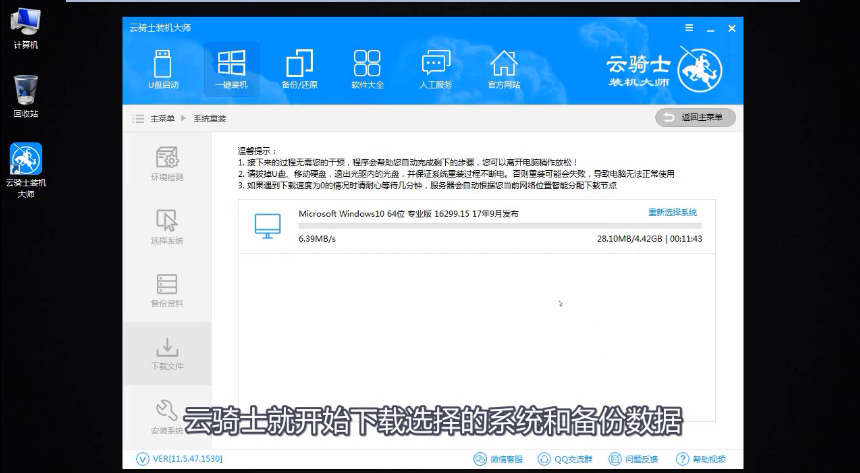The image size is (860, 473).
Task: Click the 返回主菜单 button
Action: click(695, 117)
